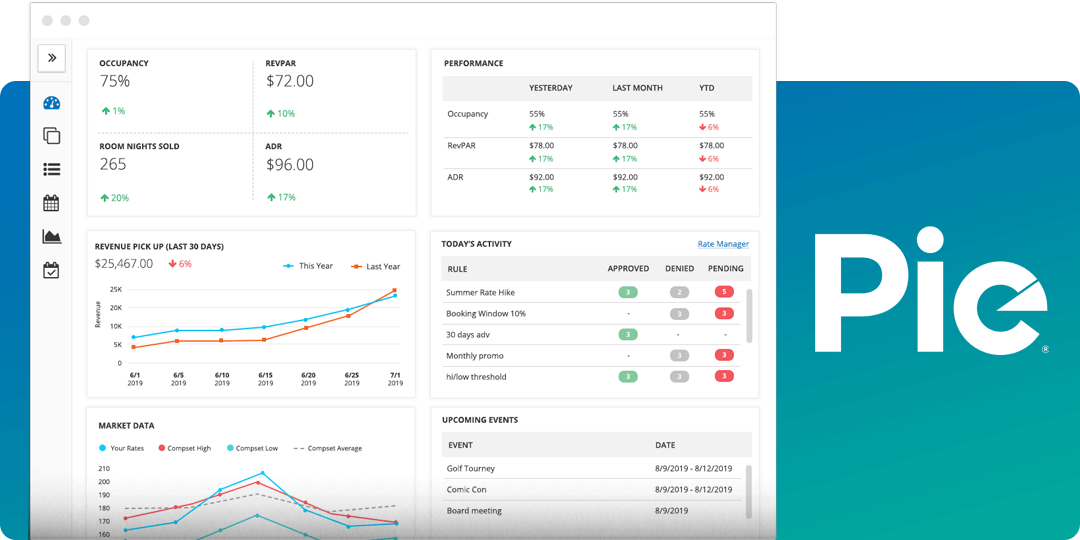Click the RULE column header
The height and width of the screenshot is (540, 1080).
tap(457, 269)
